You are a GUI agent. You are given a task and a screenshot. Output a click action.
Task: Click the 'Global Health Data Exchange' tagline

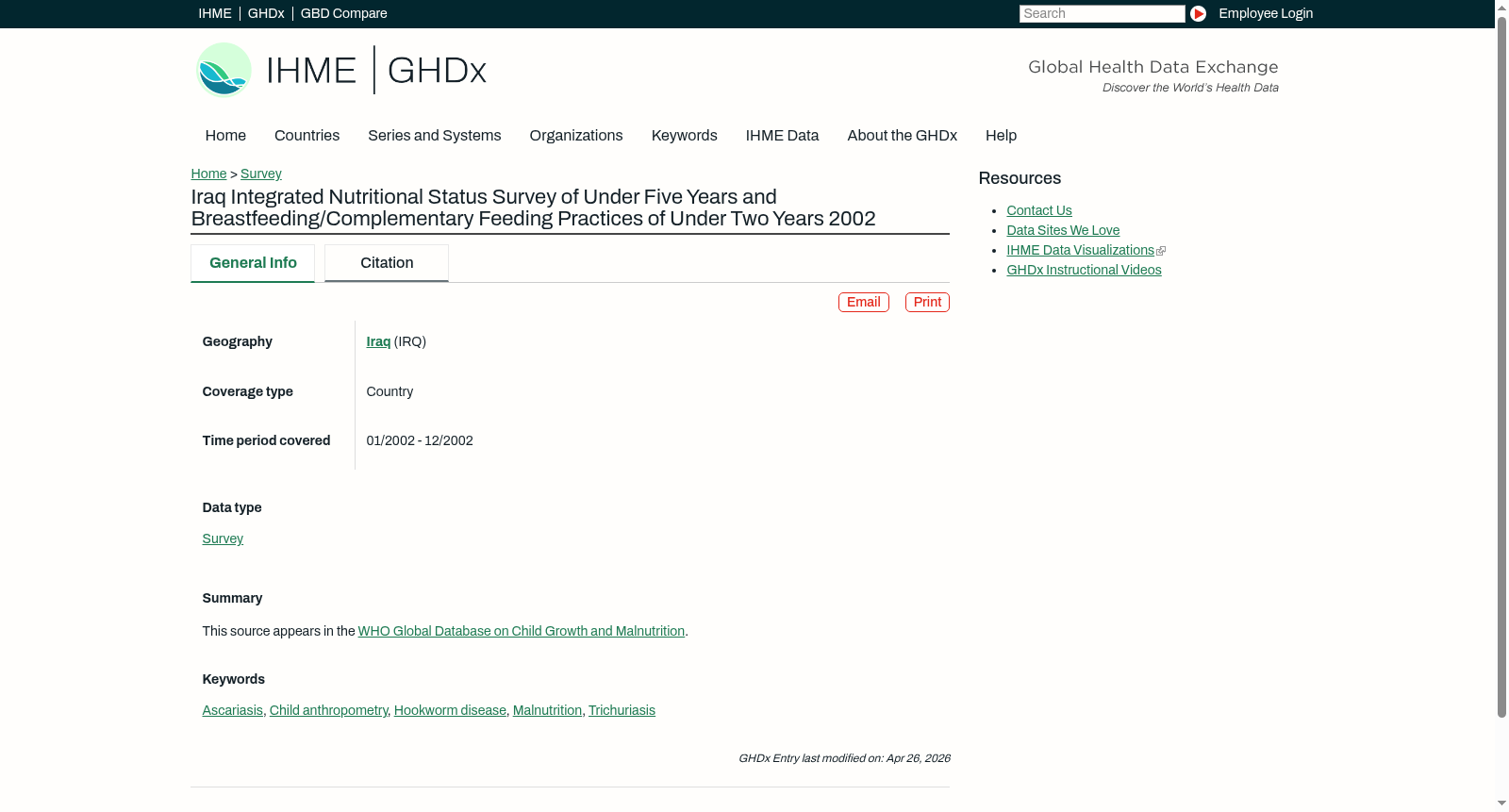(x=1153, y=67)
